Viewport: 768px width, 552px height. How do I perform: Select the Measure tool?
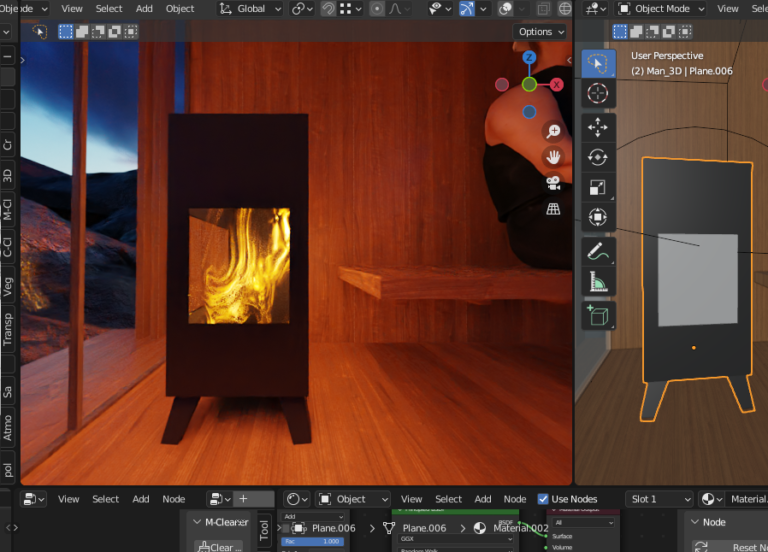[598, 282]
